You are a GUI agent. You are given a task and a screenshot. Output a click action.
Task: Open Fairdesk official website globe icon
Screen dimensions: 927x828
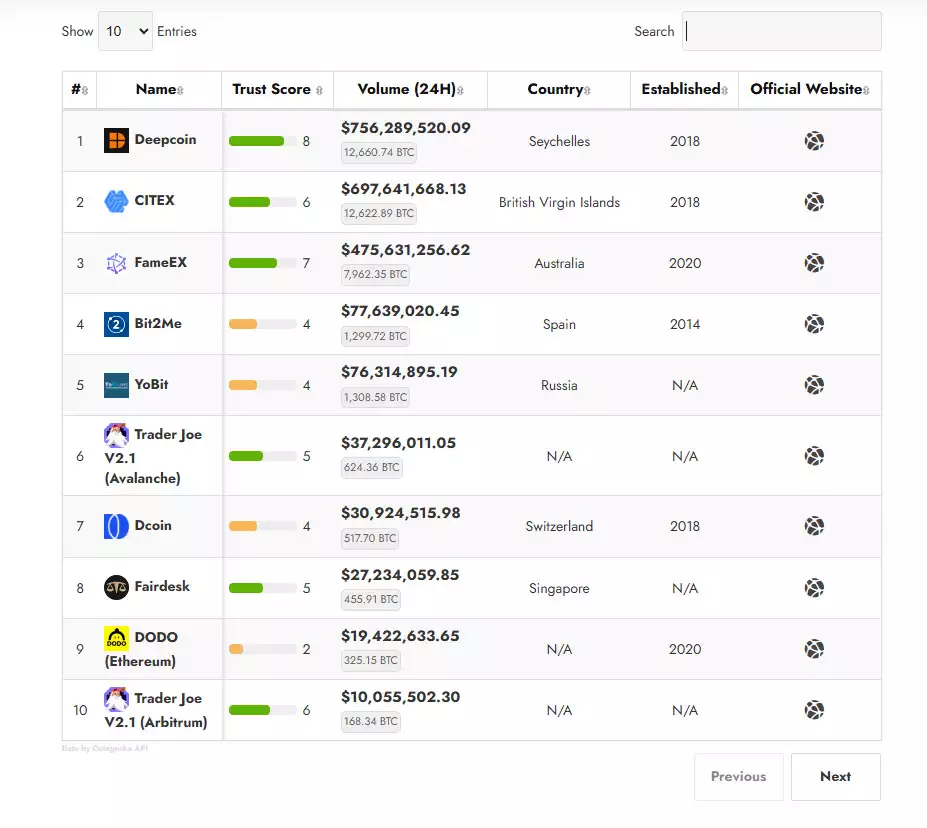tap(814, 588)
